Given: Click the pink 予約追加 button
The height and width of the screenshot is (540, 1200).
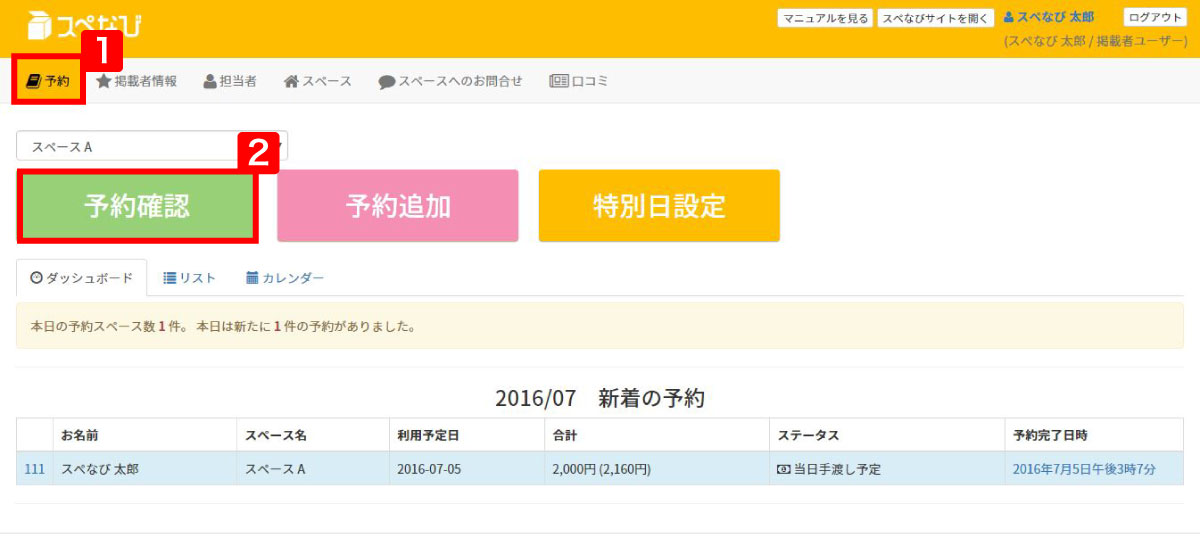Looking at the screenshot, I should 398,206.
